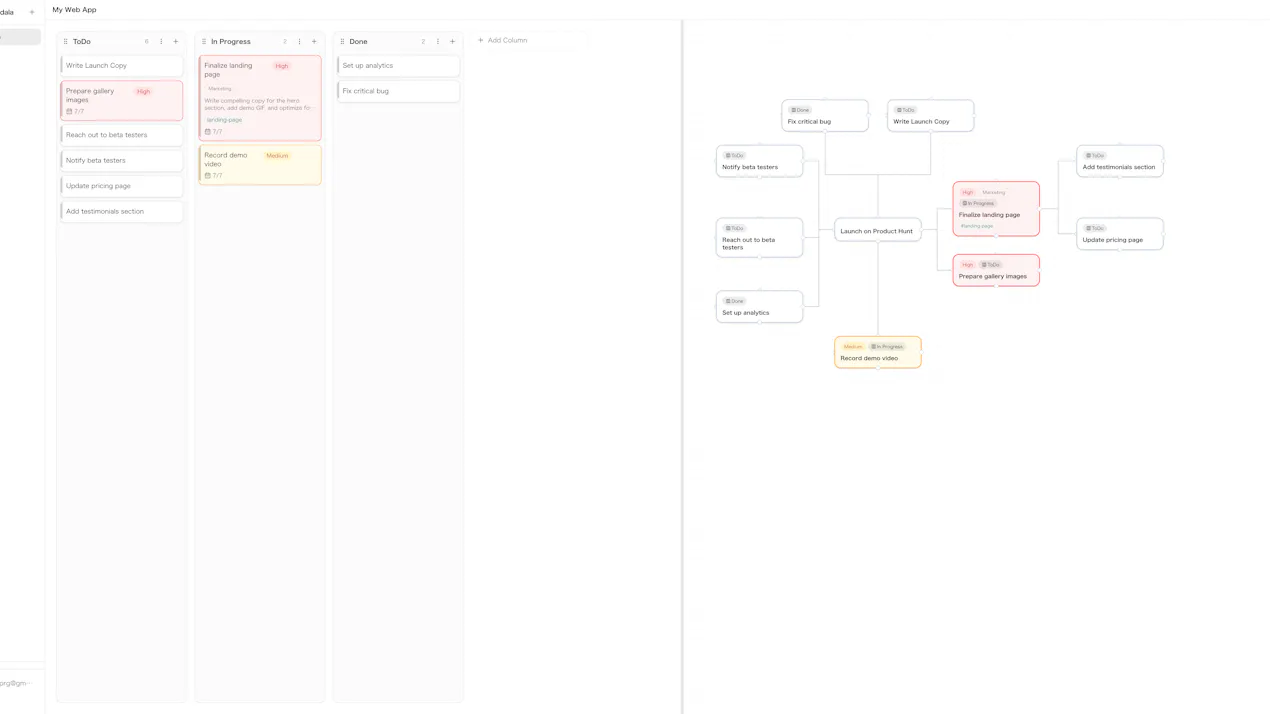This screenshot has height=714, width=1270.
Task: Click the plus icon in the left sidebar
Action: pos(31,12)
